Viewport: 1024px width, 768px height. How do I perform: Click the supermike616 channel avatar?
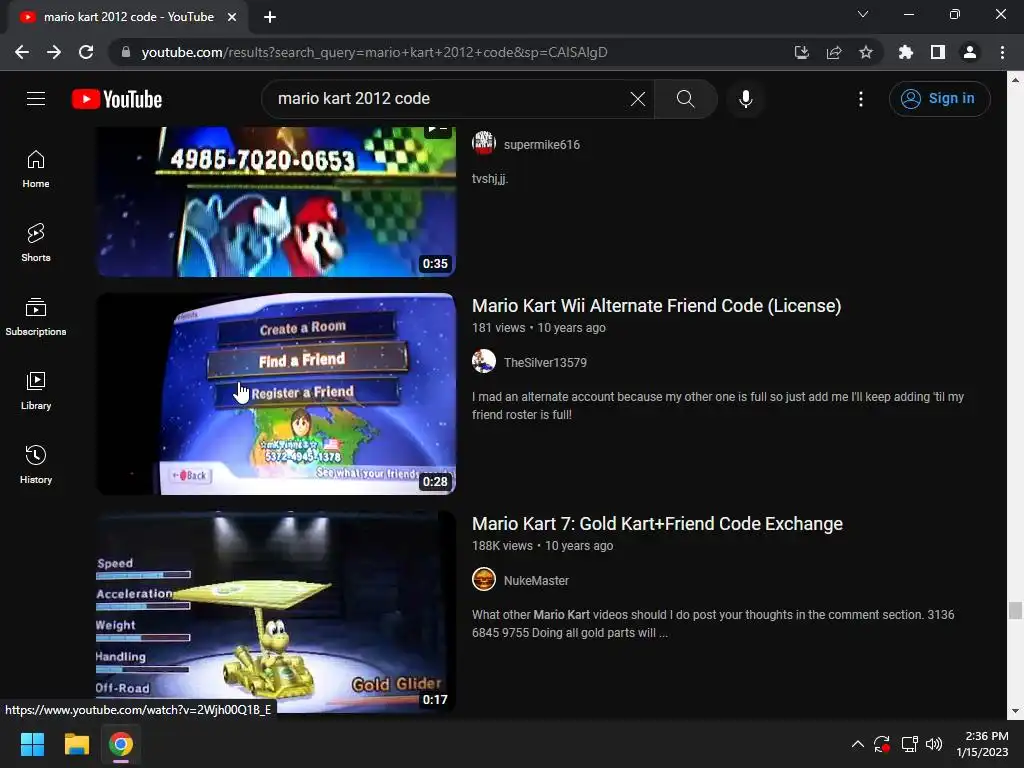[484, 144]
